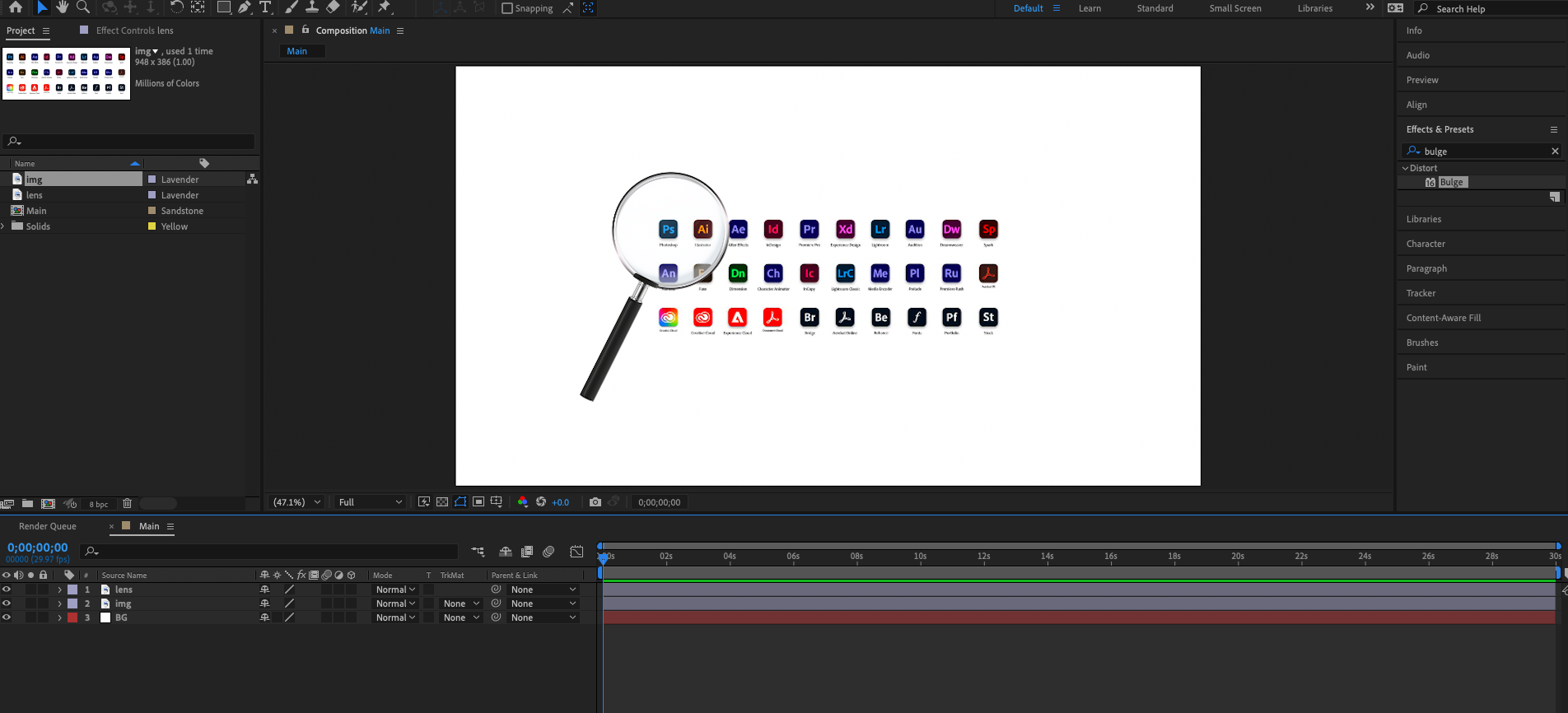Select the Selection (arrow) tool
This screenshot has height=713, width=1568.
point(42,7)
